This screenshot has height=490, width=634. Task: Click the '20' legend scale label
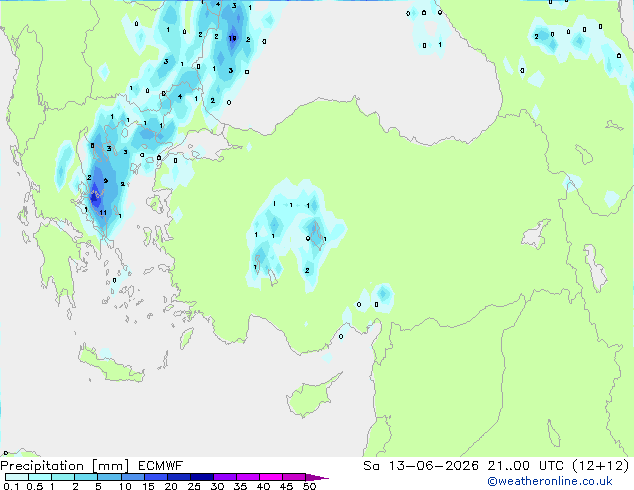tap(171, 486)
